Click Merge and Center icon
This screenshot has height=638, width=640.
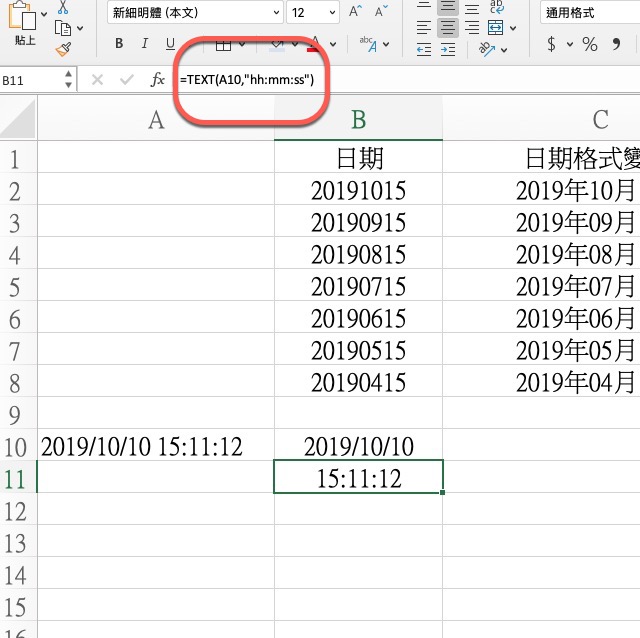click(496, 28)
